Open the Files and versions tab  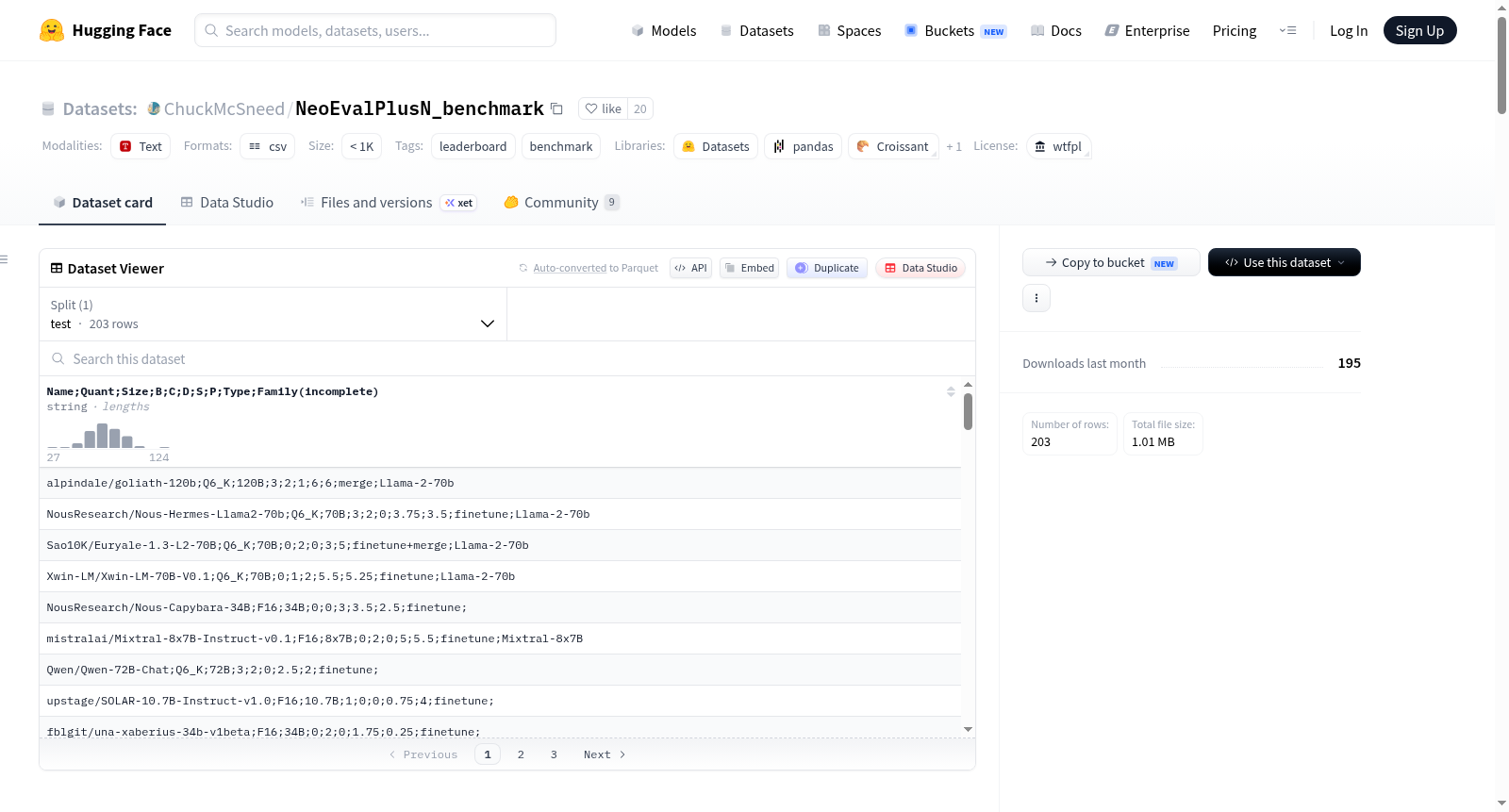point(389,203)
